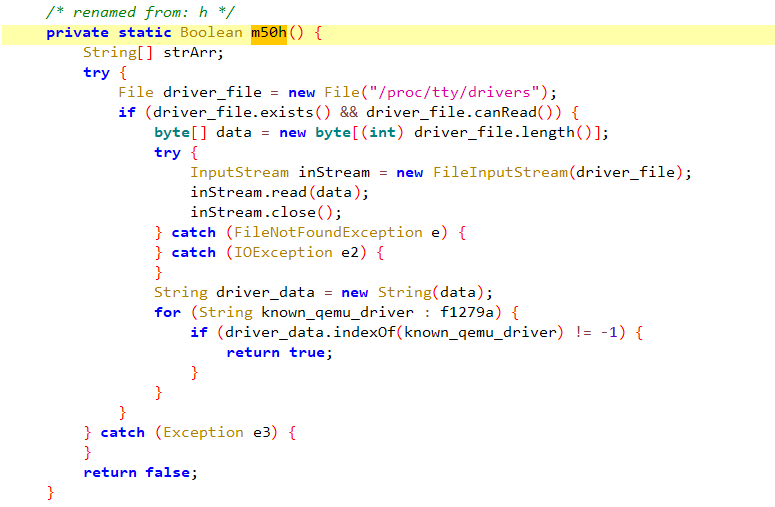This screenshot has width=775, height=507.
Task: Click the "/proc/tty/drivers" string literal
Action: click(454, 92)
